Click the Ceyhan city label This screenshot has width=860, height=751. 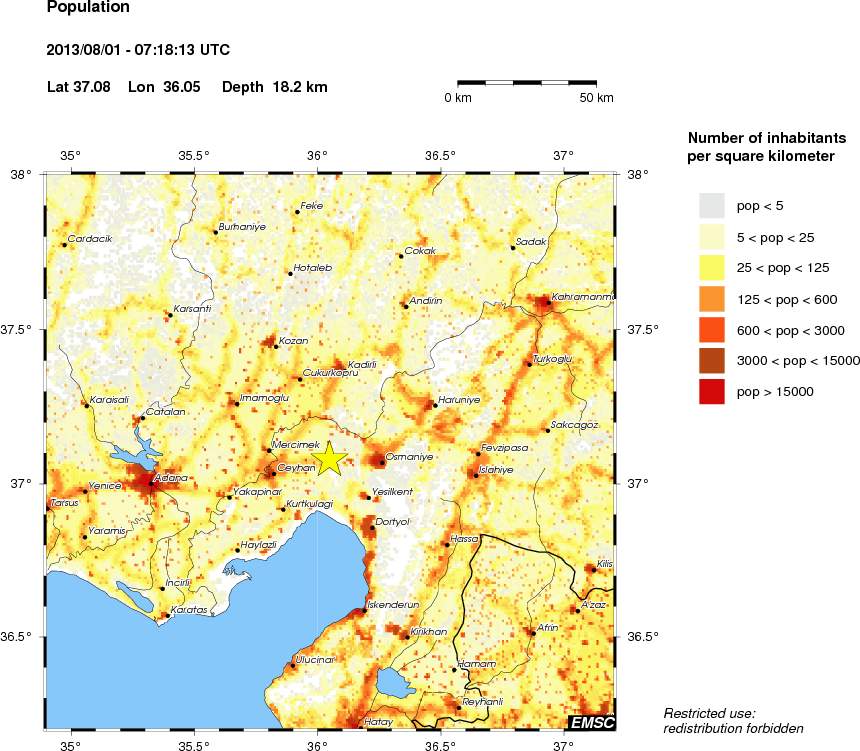pos(296,468)
